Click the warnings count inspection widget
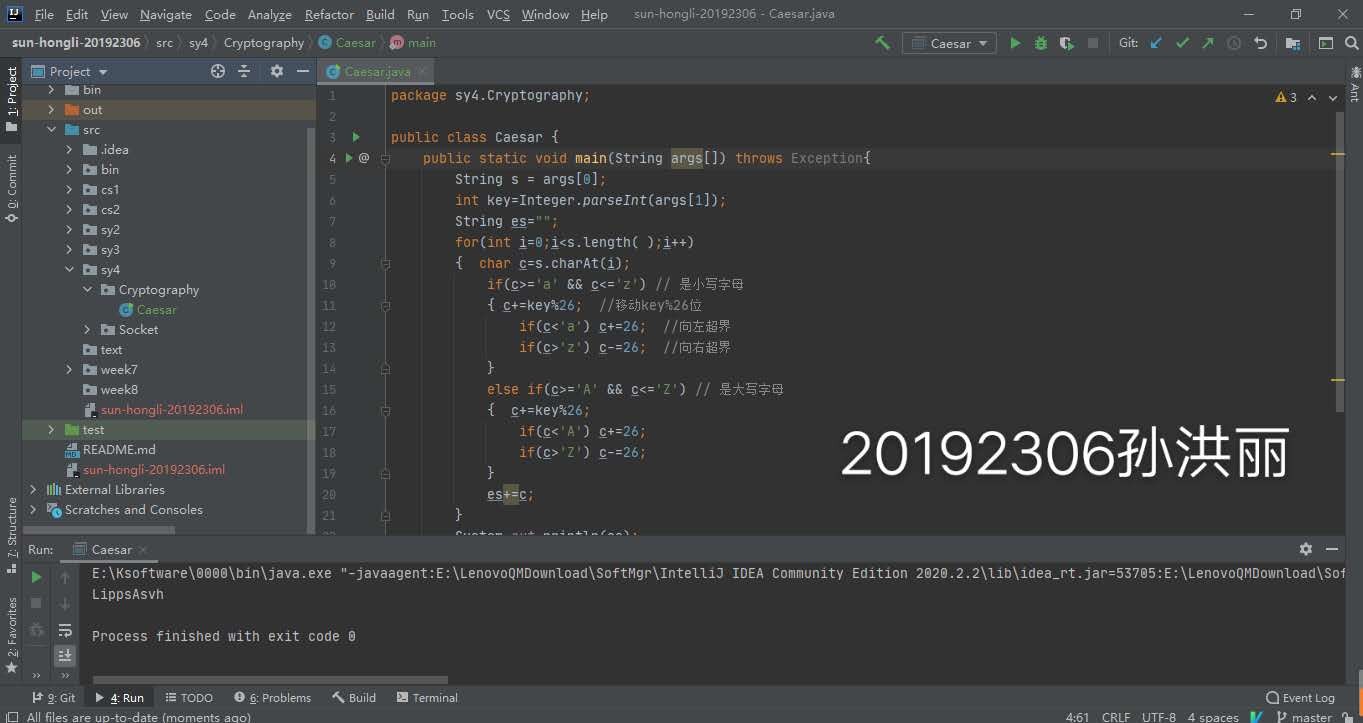 [1286, 97]
